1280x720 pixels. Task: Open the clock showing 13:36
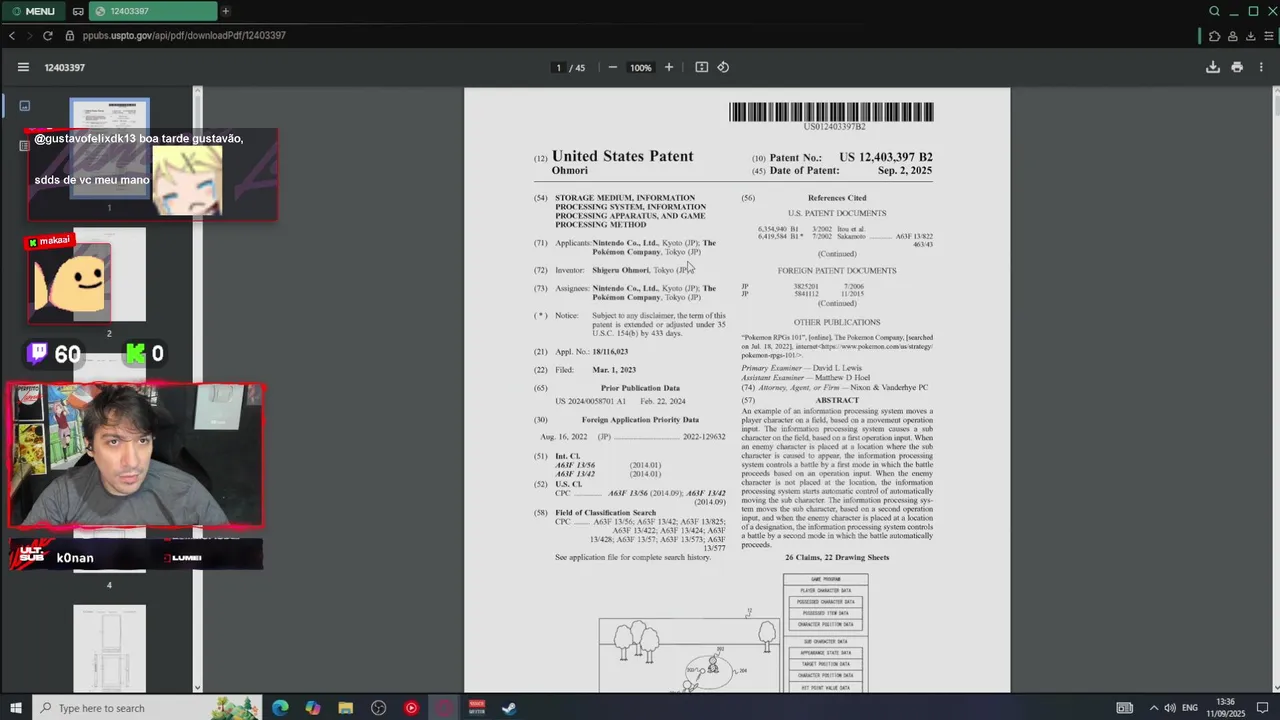click(1225, 708)
